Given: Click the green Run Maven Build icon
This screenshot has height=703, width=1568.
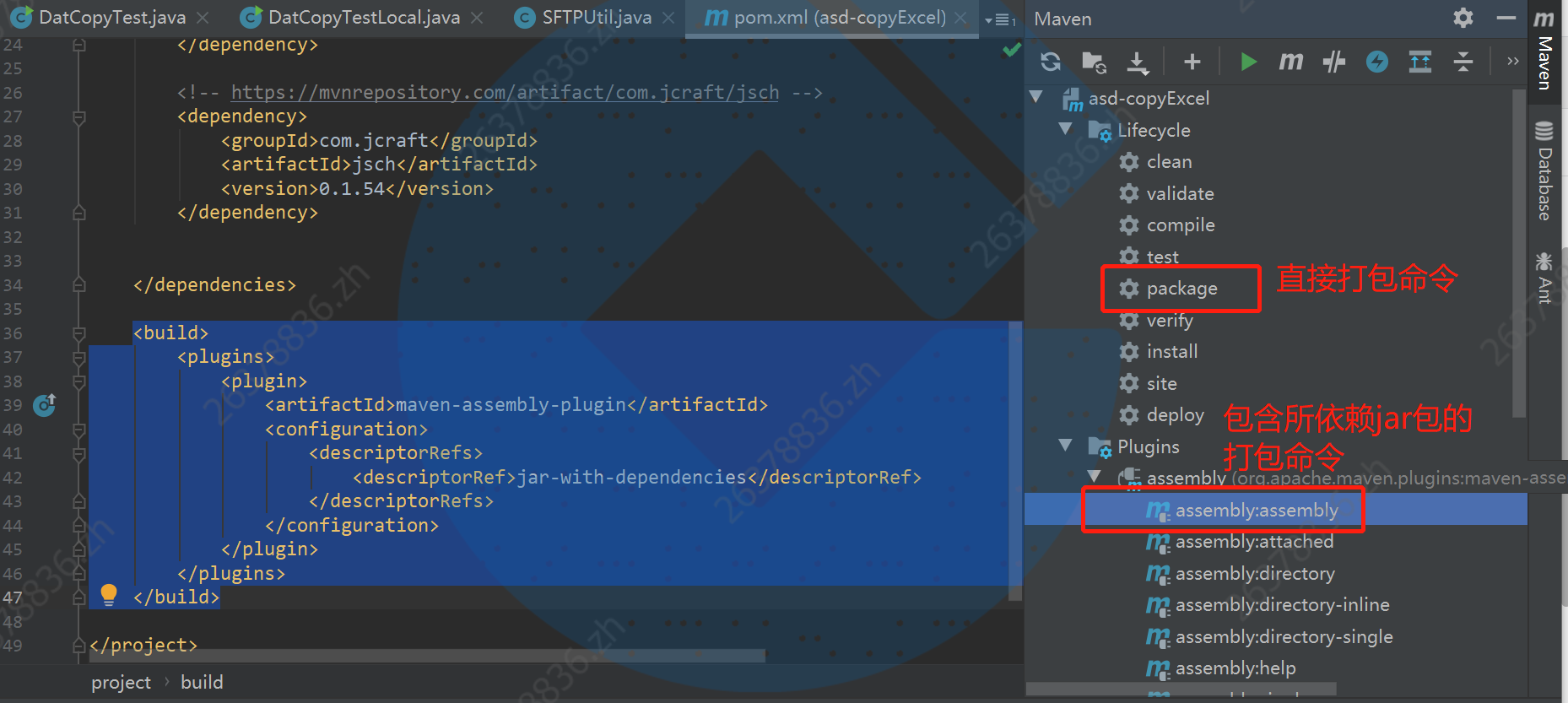Looking at the screenshot, I should coord(1248,62).
